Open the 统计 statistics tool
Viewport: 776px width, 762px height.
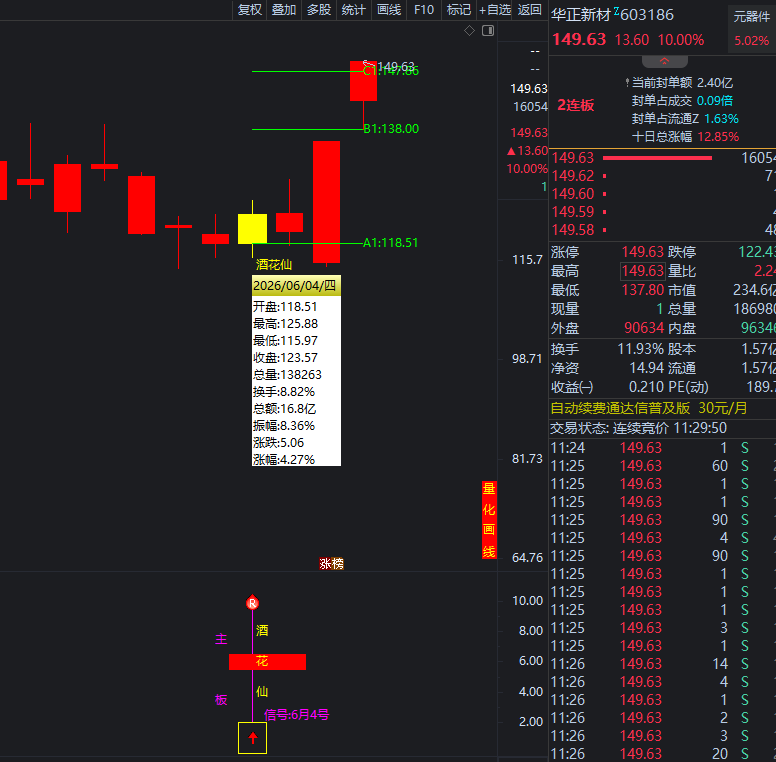point(353,10)
